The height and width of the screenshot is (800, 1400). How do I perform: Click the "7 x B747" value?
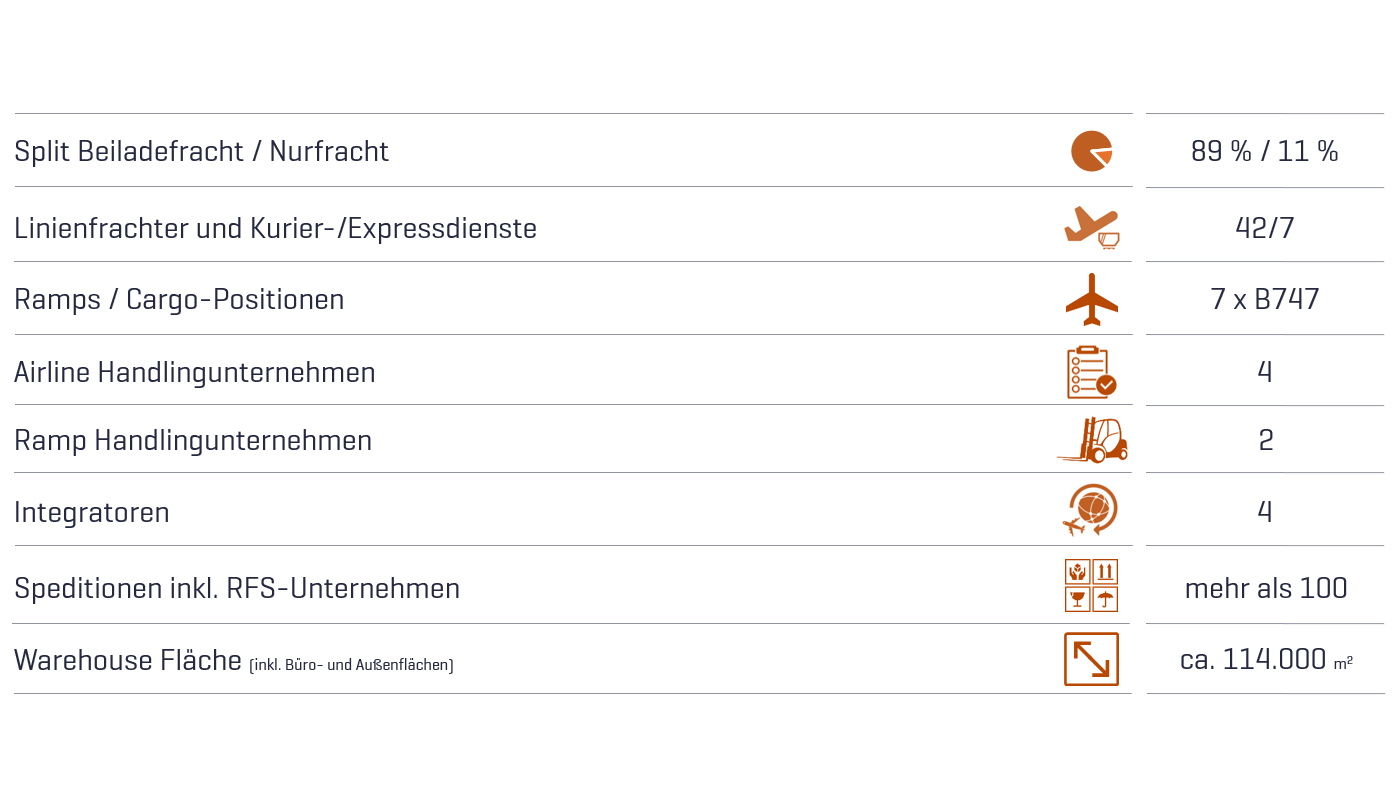click(x=1264, y=299)
